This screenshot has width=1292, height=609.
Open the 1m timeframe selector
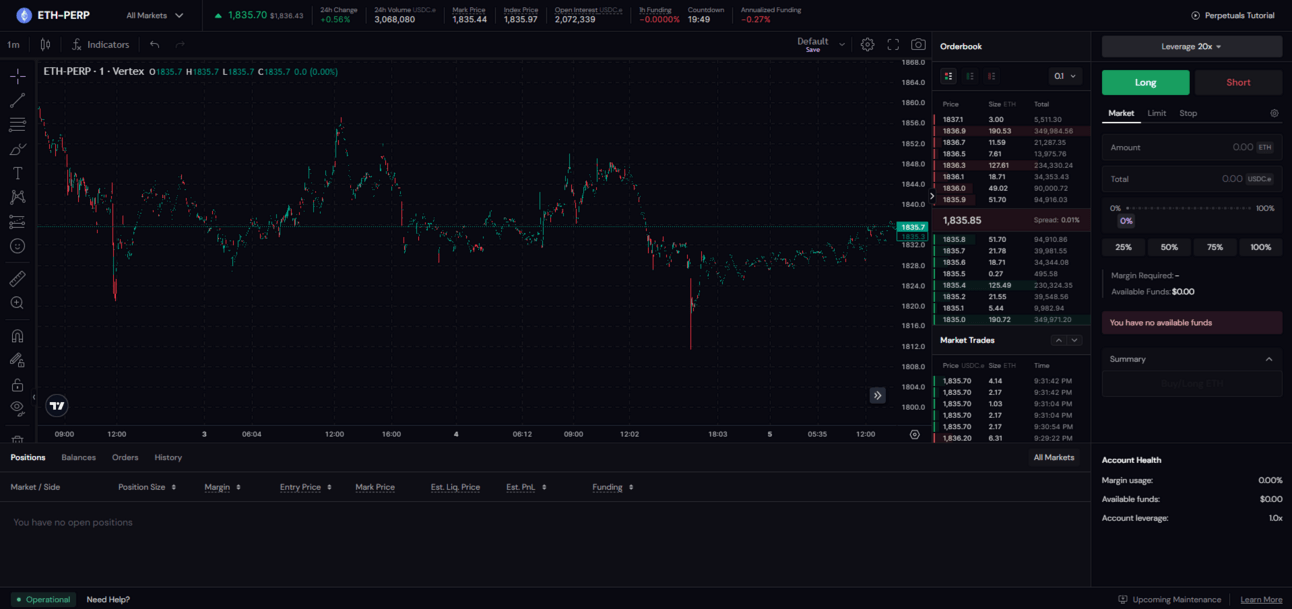(x=13, y=44)
